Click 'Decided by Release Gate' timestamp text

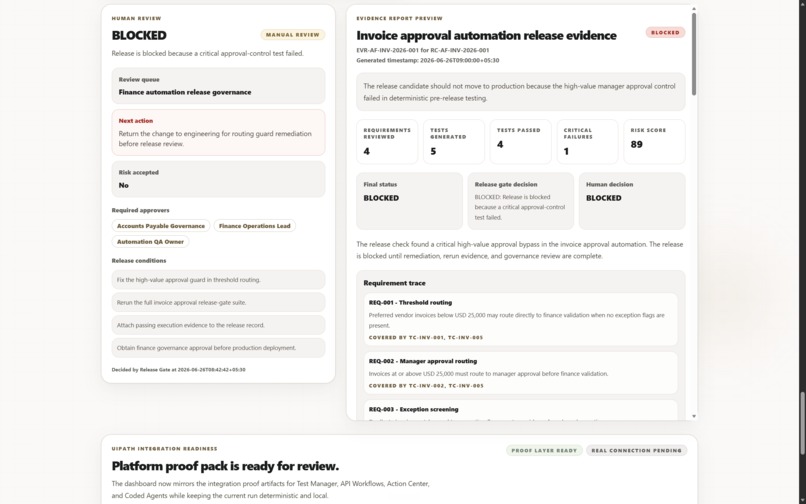(178, 370)
